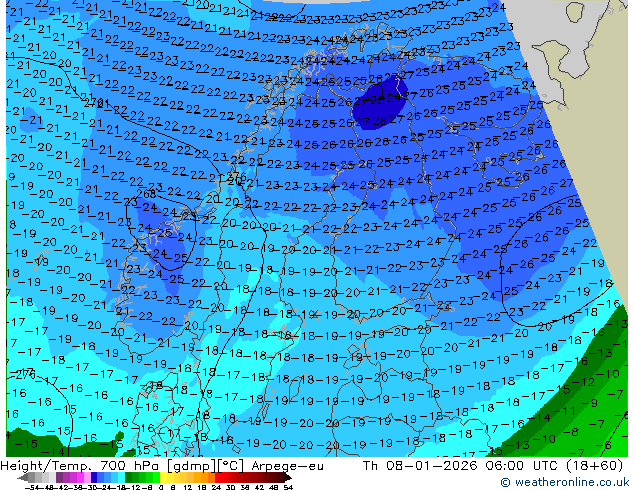The height and width of the screenshot is (490, 634).
Task: Select the bright red legend swatch at 24
Action: click(x=218, y=478)
